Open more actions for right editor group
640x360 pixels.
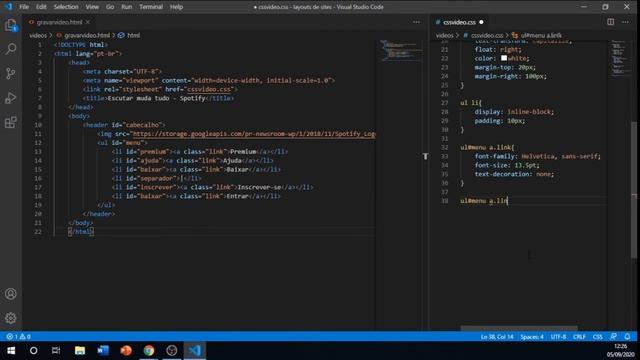(625, 22)
